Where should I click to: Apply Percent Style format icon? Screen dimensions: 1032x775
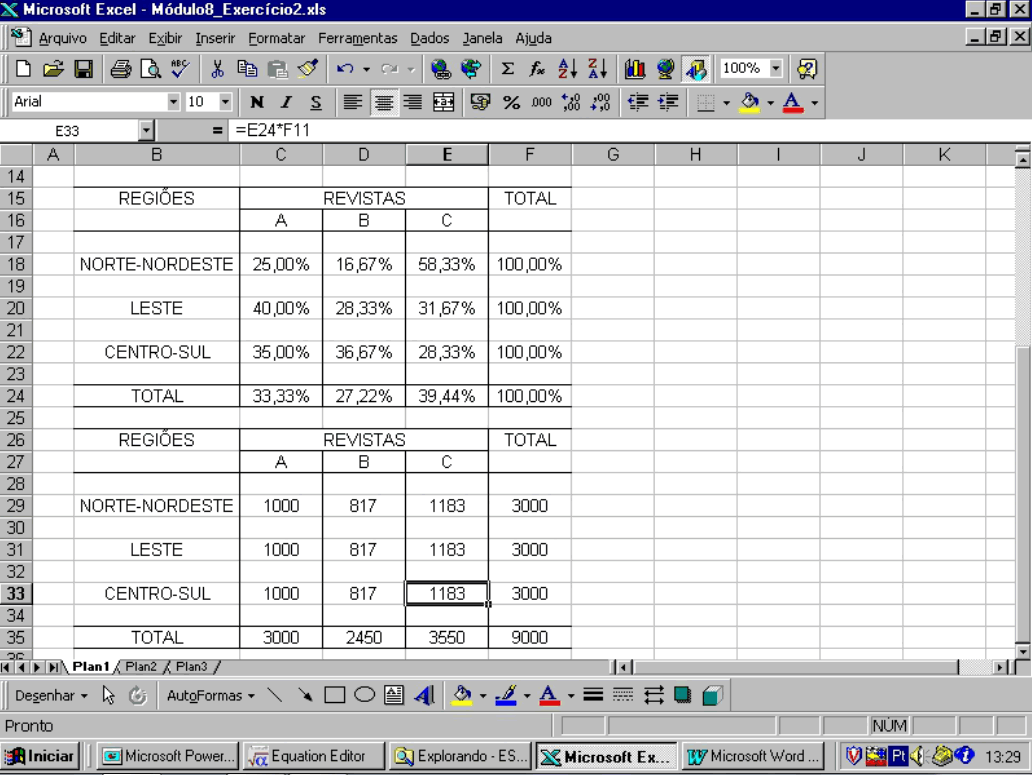(x=511, y=102)
